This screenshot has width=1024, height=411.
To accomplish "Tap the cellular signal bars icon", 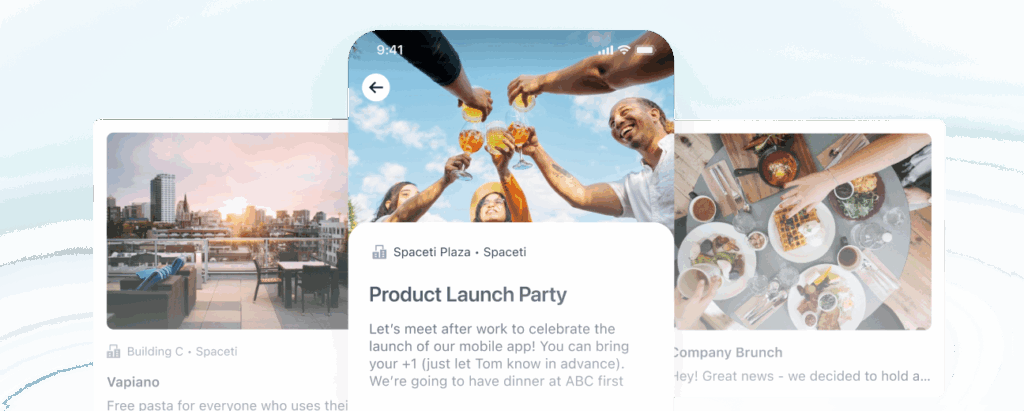I will tap(606, 50).
